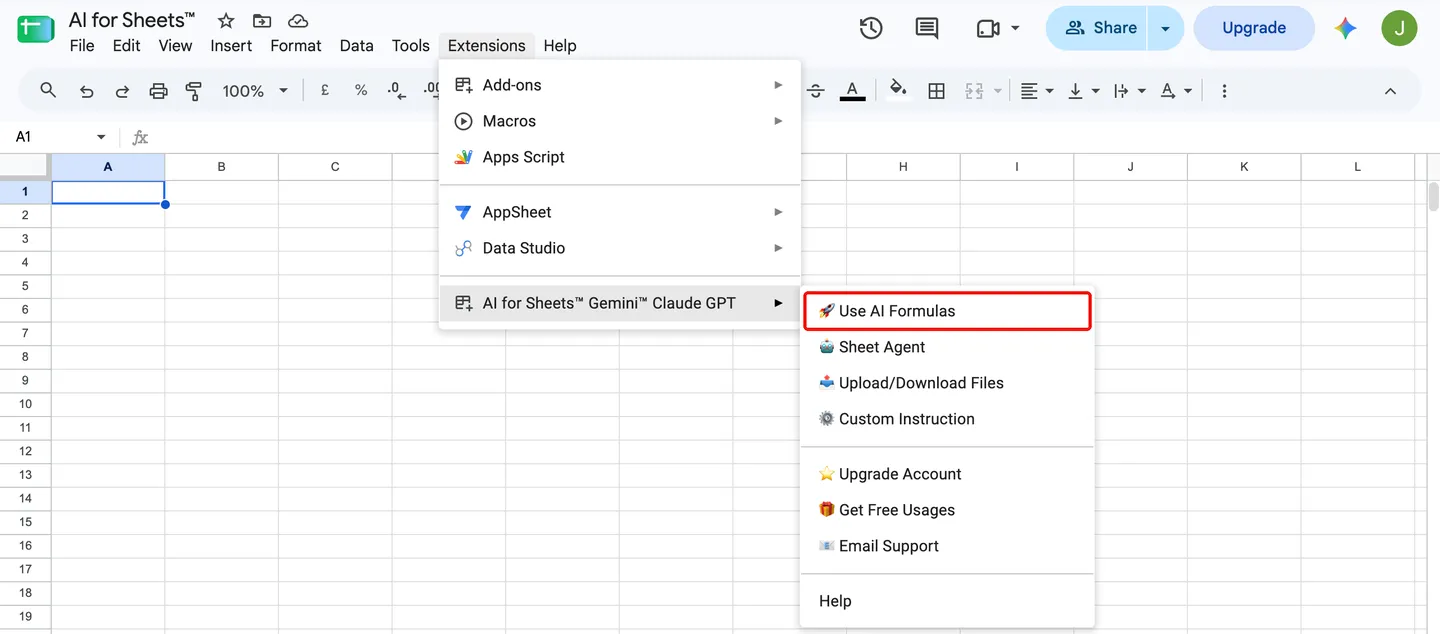Click the search magnifier icon in toolbar
Screen dimensions: 1440x634
[48, 90]
